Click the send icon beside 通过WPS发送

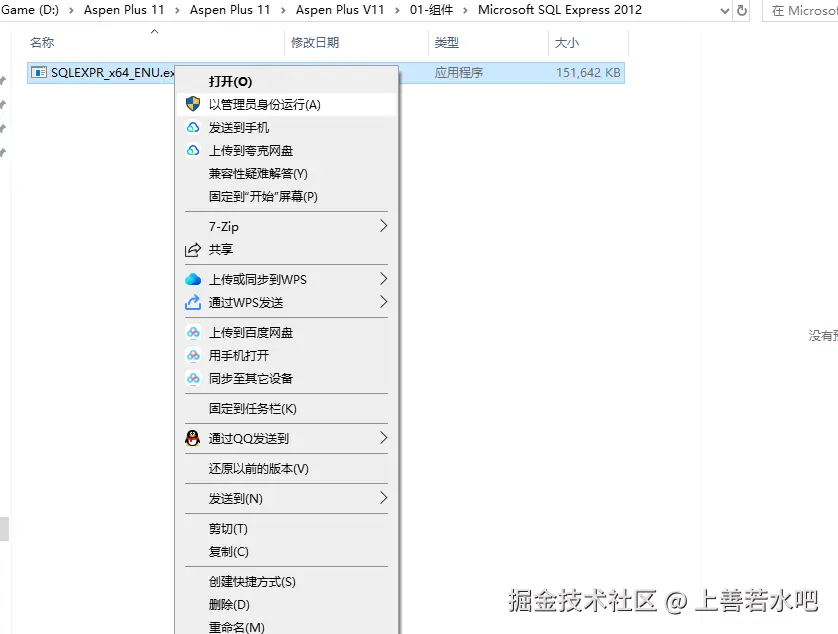193,302
